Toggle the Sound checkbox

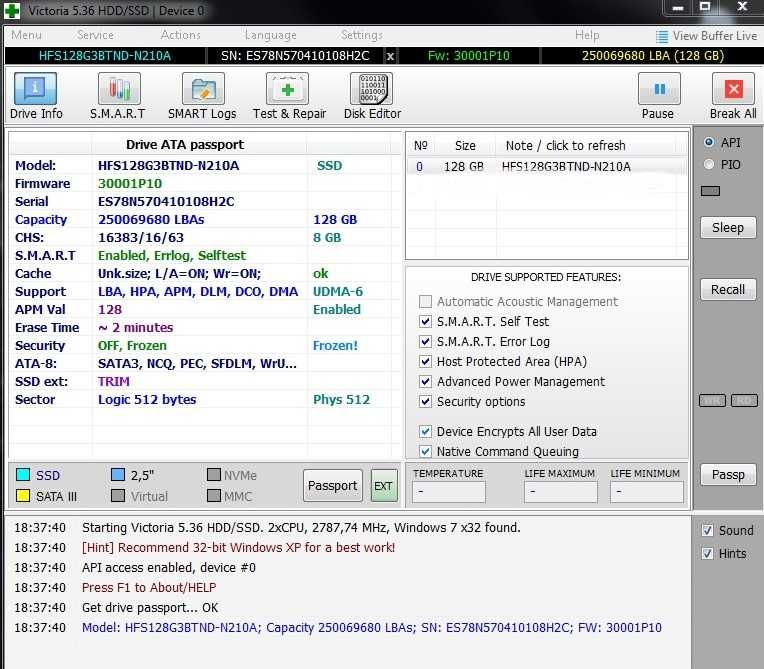click(707, 530)
